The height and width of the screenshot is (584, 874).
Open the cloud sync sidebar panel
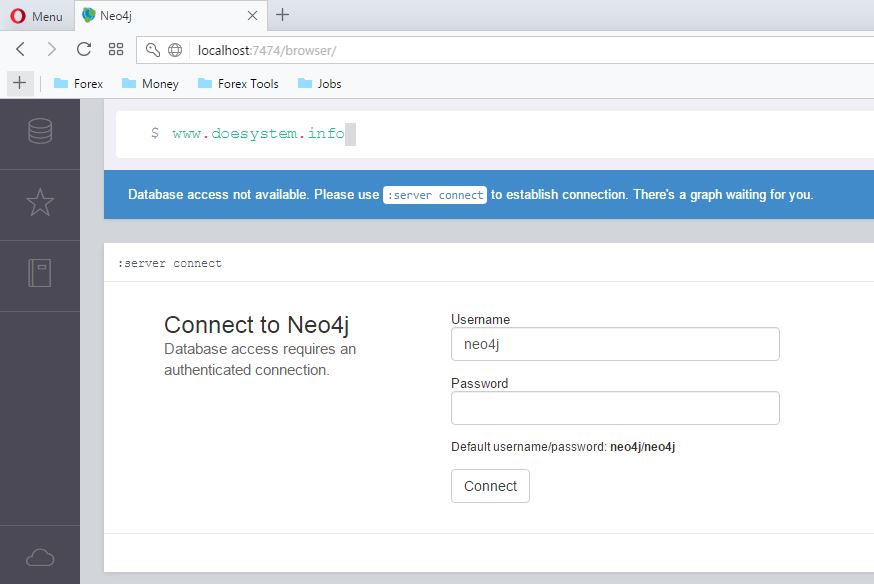click(40, 557)
